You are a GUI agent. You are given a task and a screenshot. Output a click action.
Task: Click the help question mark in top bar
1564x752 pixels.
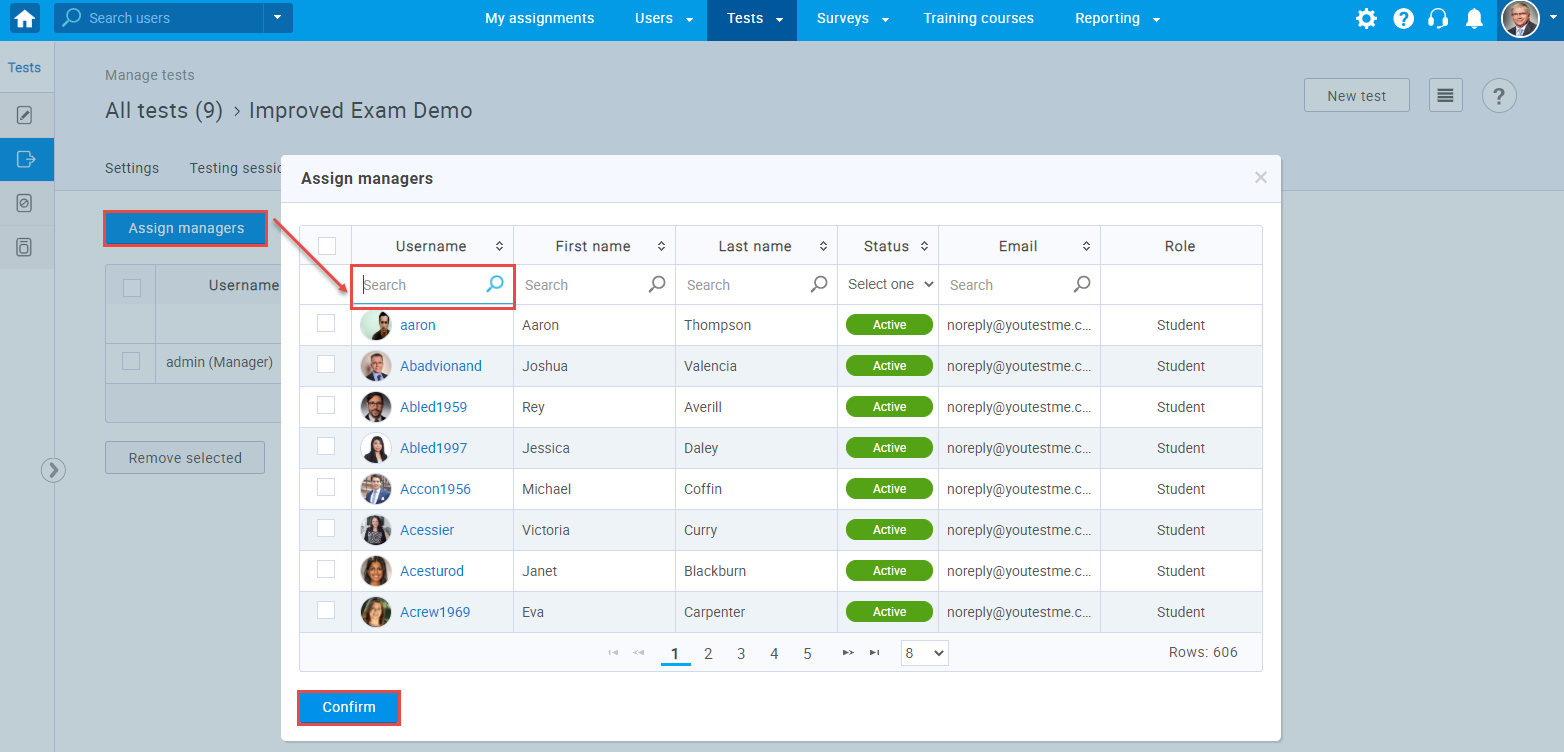click(x=1403, y=19)
